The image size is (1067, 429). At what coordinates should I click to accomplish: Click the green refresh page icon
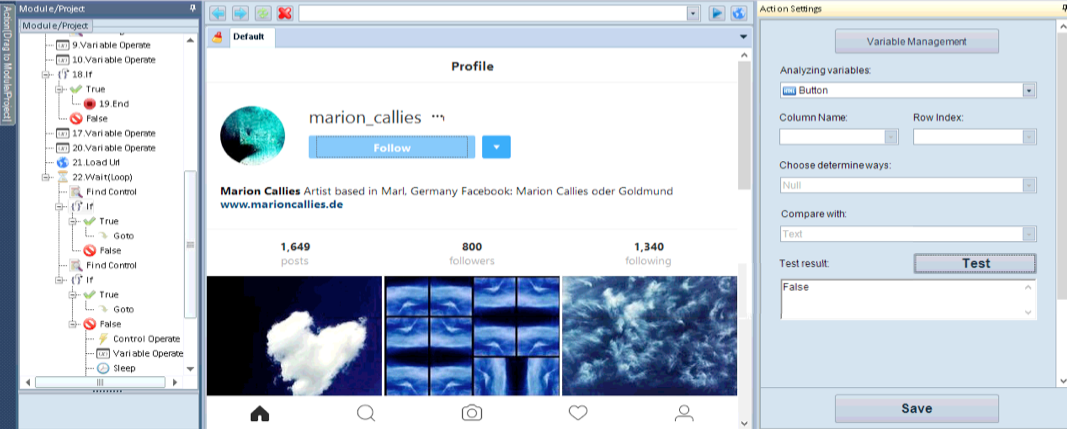[262, 13]
